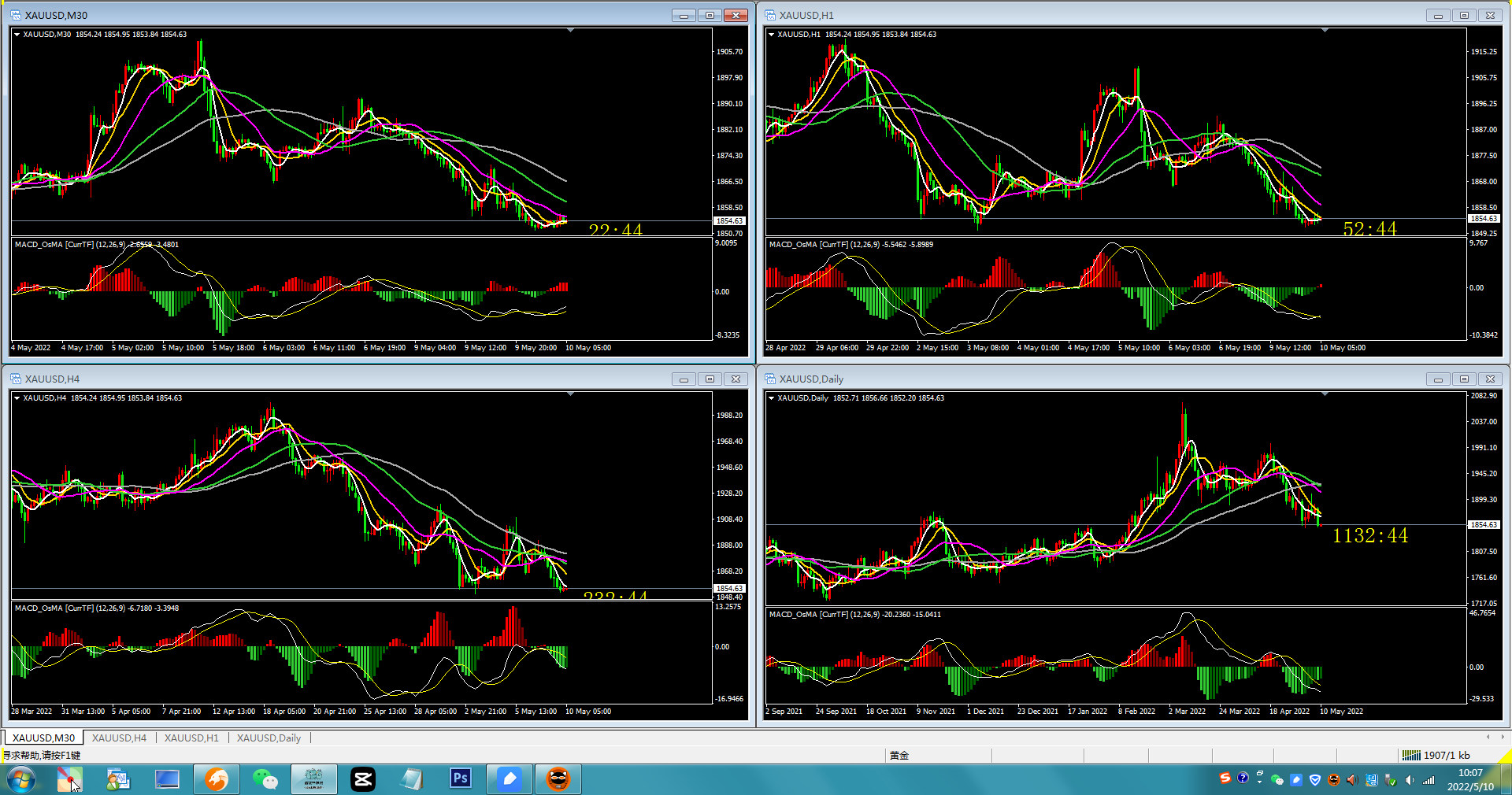
Task: Click the 1854.63 price tag on M30 chart
Action: [x=730, y=221]
